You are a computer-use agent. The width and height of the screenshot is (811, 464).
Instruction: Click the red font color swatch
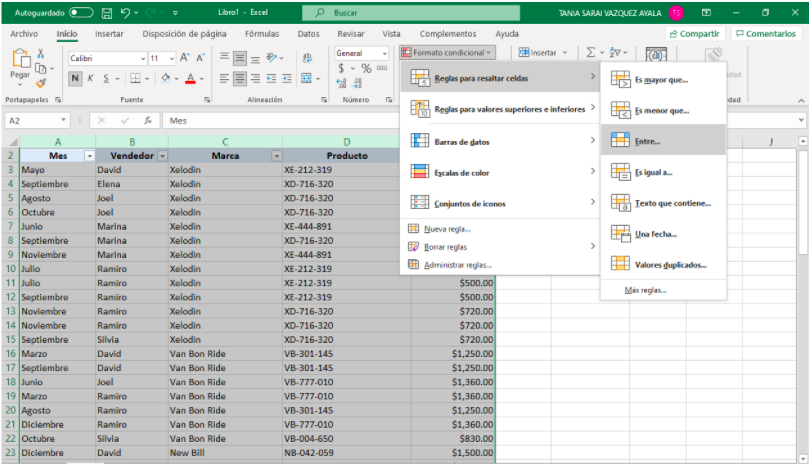click(190, 78)
